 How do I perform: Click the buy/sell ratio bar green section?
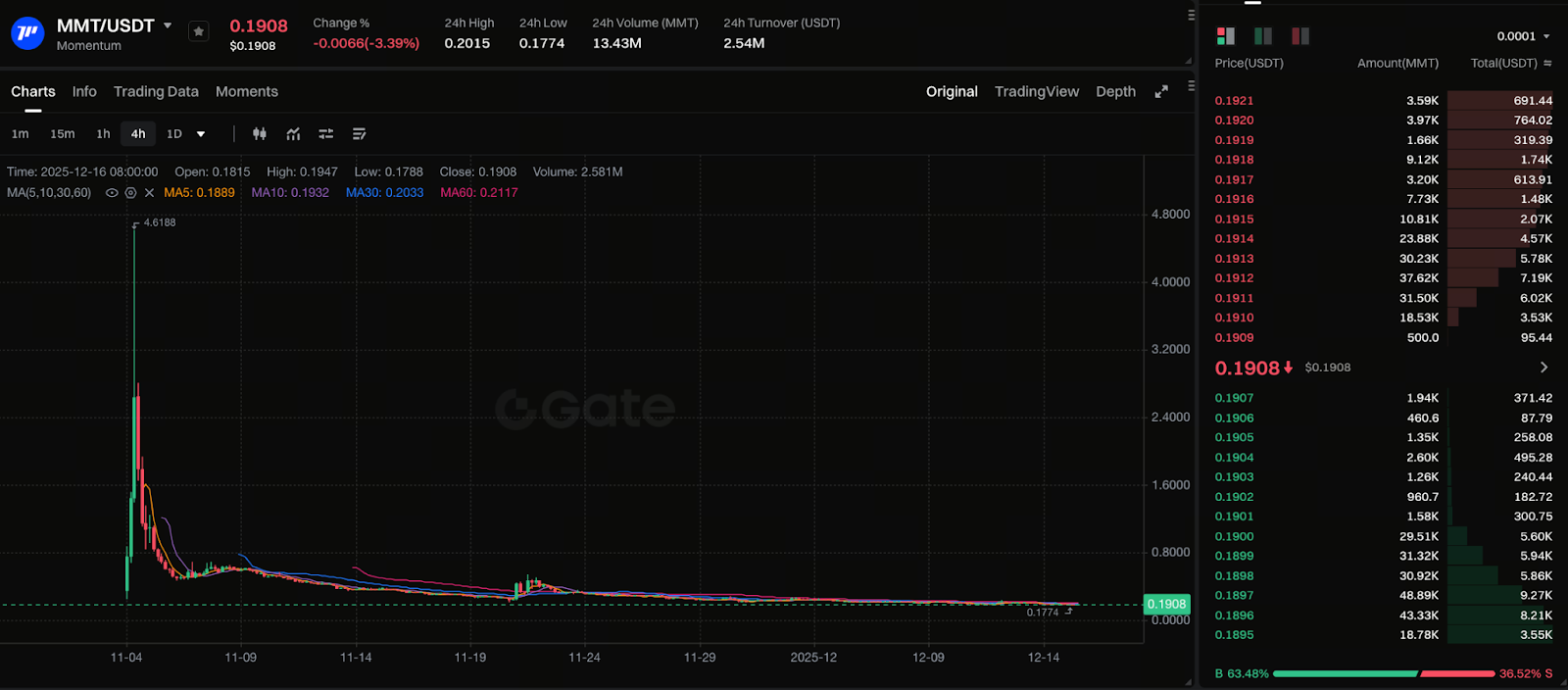click(1345, 673)
